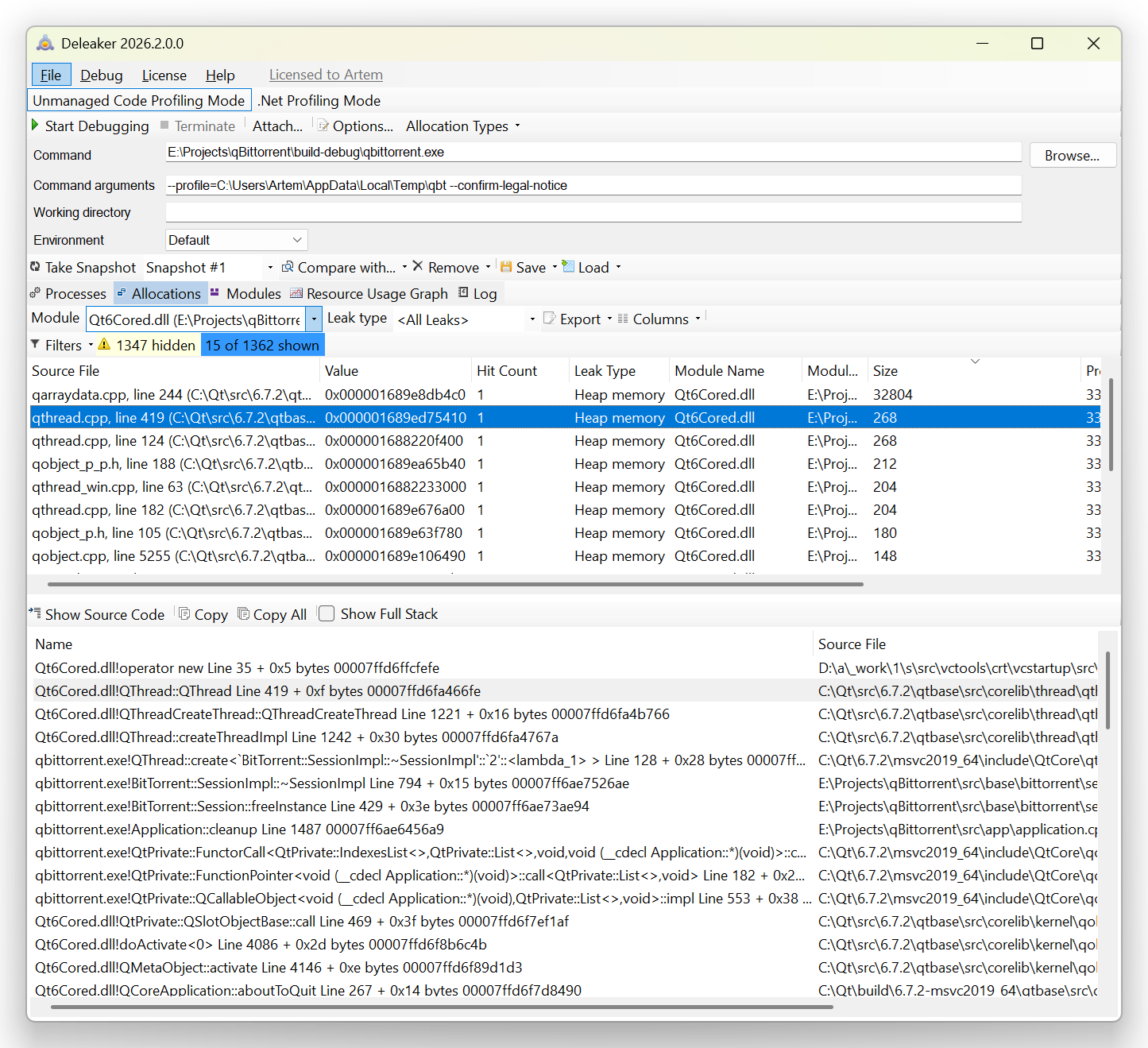Click the Load snapshot icon

[568, 266]
